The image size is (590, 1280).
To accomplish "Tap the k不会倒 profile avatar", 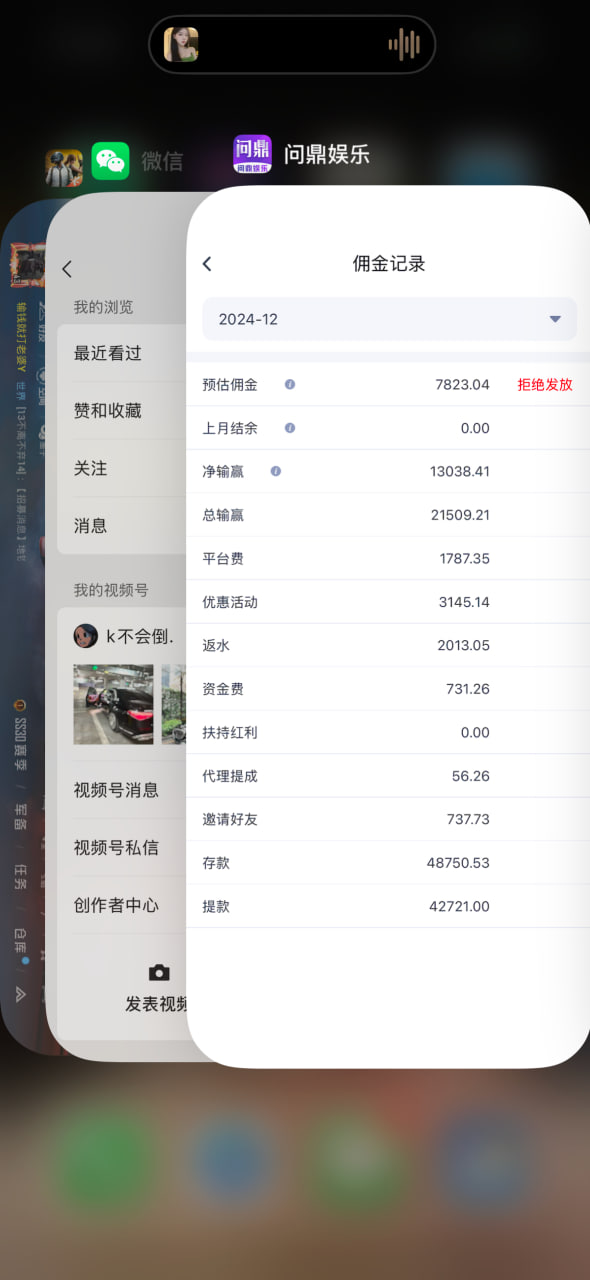I will (x=86, y=636).
